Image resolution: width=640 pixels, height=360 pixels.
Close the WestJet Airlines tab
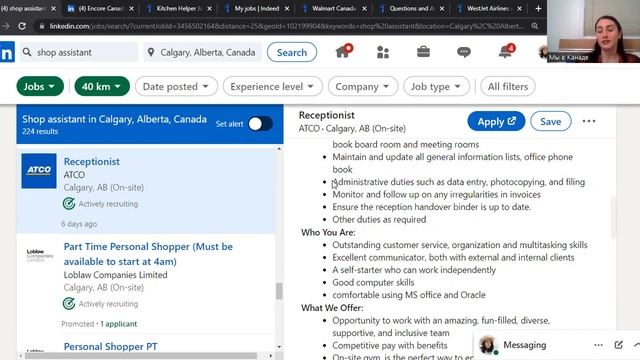click(x=519, y=8)
